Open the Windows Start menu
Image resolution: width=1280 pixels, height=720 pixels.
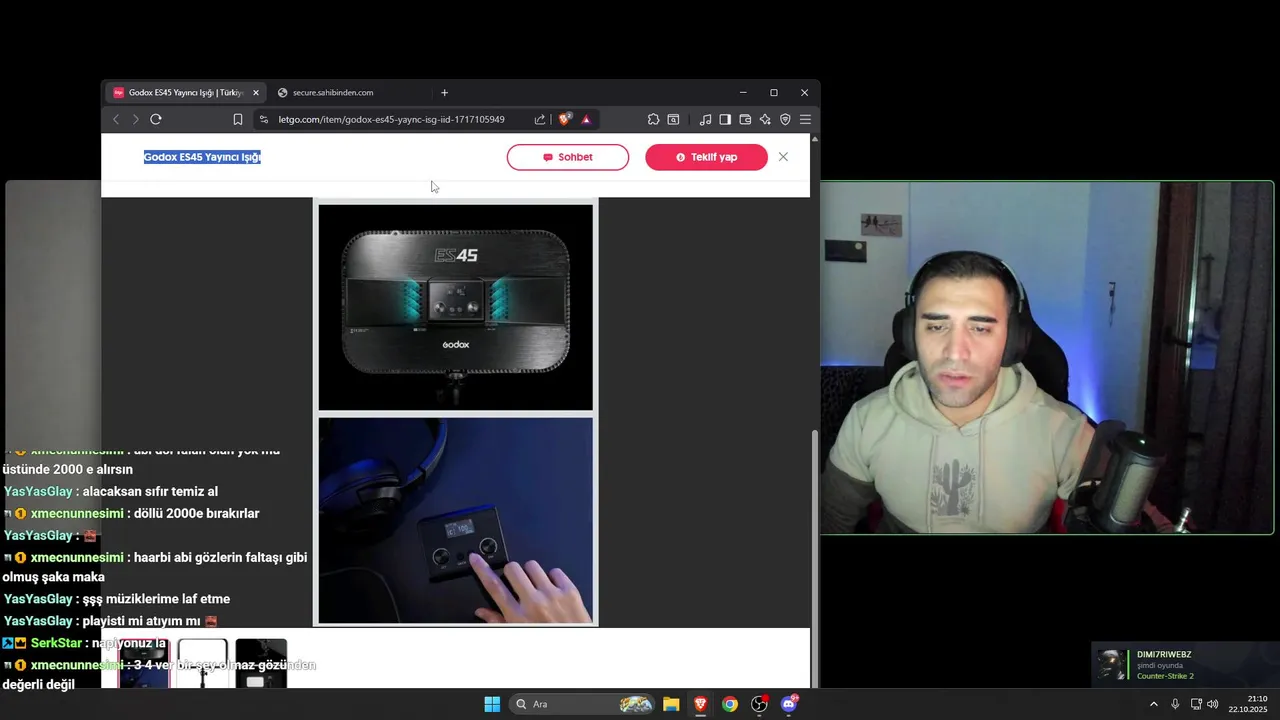[492, 704]
